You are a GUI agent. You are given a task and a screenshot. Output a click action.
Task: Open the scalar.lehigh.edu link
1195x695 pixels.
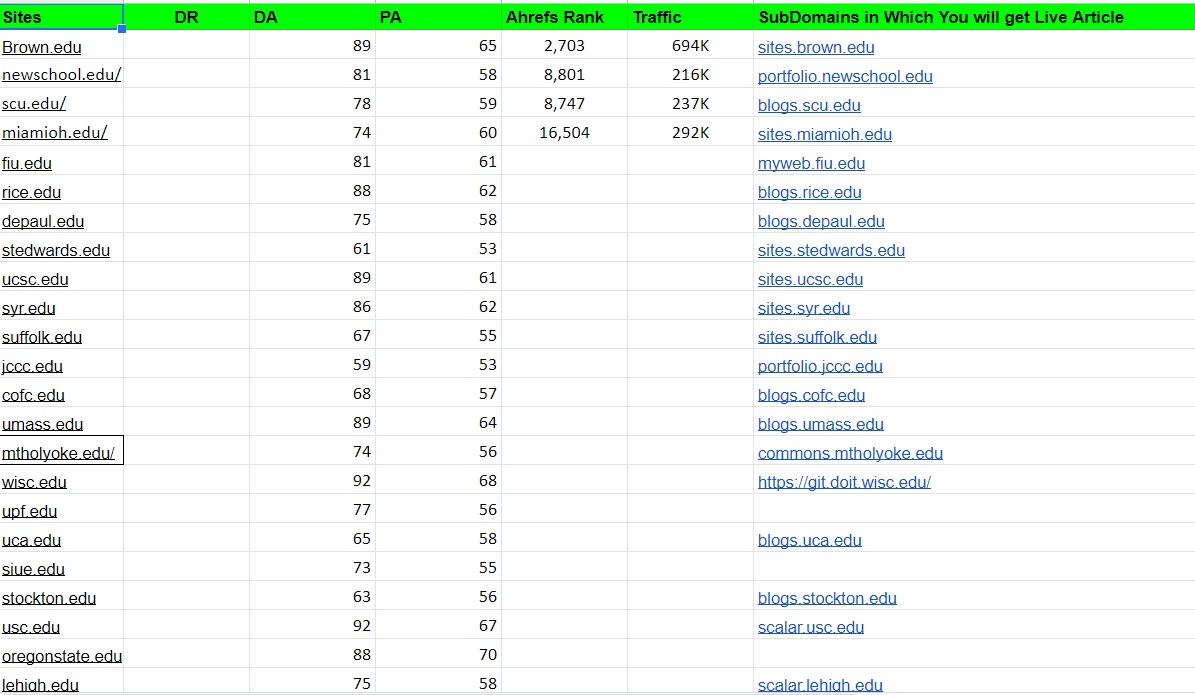click(x=820, y=684)
